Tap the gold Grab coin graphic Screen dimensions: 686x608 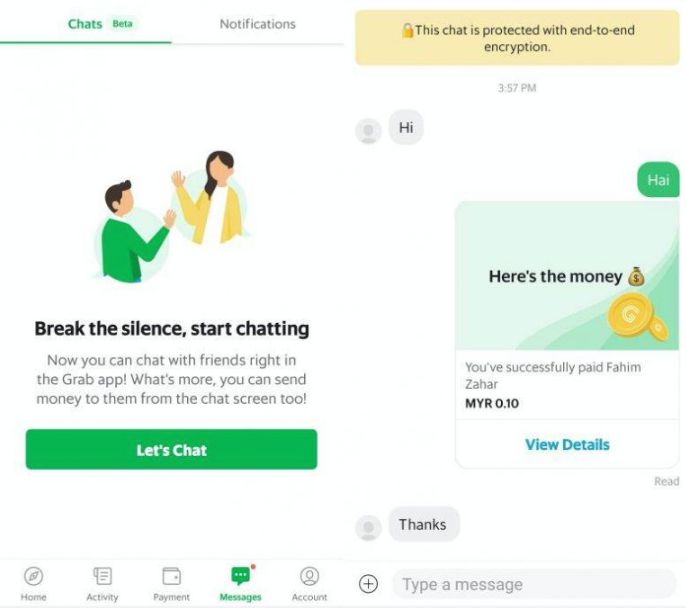tap(638, 317)
